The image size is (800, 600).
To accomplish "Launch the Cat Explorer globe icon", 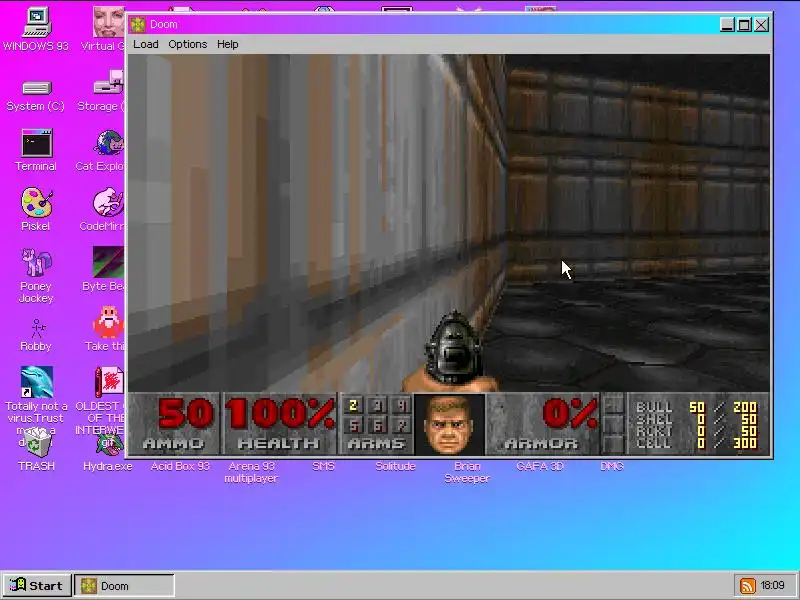I will coord(108,143).
